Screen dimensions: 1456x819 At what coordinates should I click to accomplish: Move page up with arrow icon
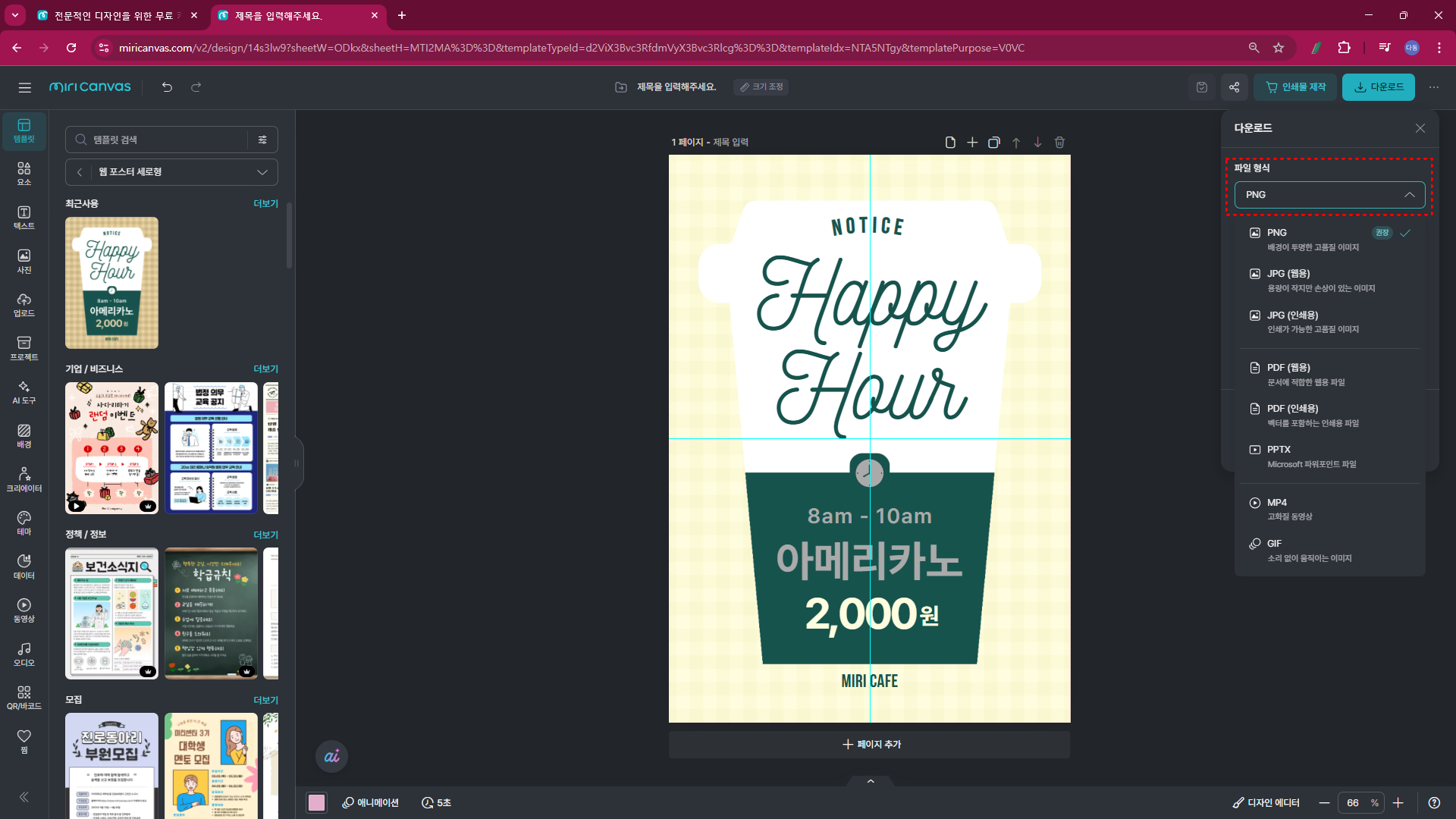(x=1015, y=143)
